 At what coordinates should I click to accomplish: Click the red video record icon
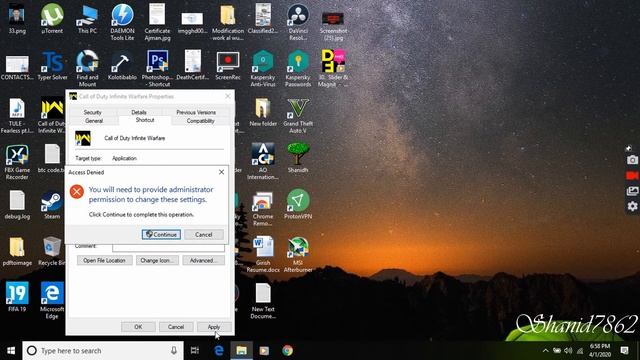point(632,176)
